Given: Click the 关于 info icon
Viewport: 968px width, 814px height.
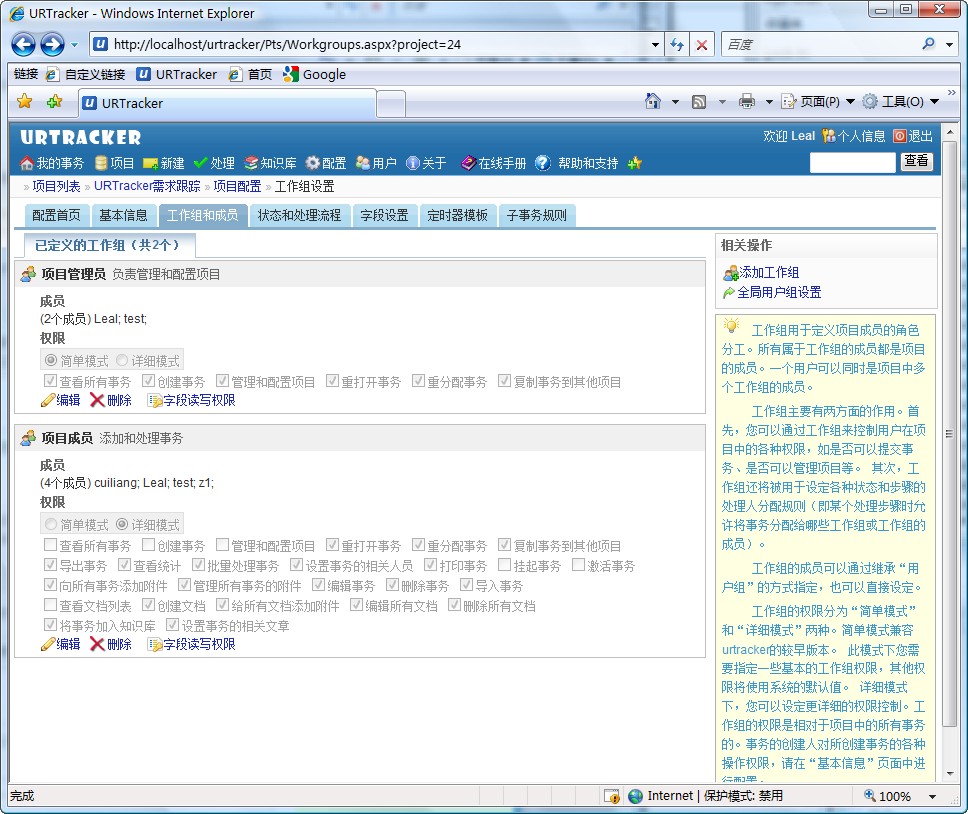Looking at the screenshot, I should click(412, 163).
